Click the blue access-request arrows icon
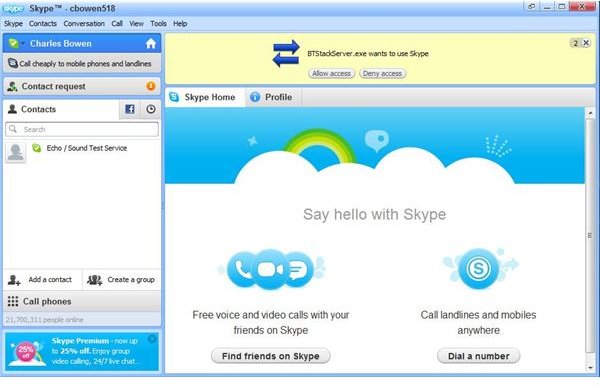The width and height of the screenshot is (600, 386). (286, 54)
